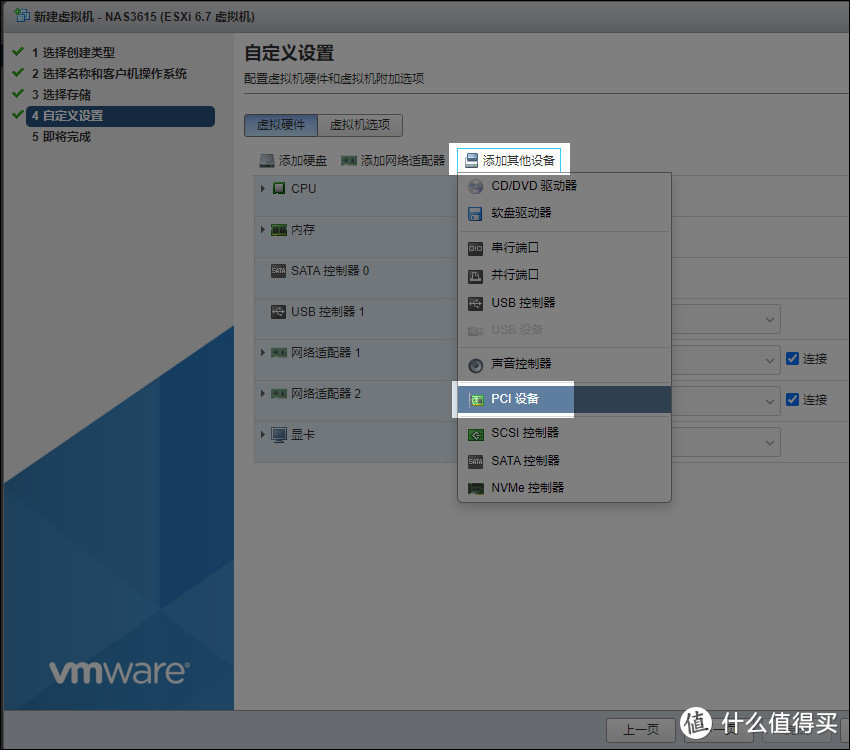Switch to the 虚拟机选项 tab

360,125
